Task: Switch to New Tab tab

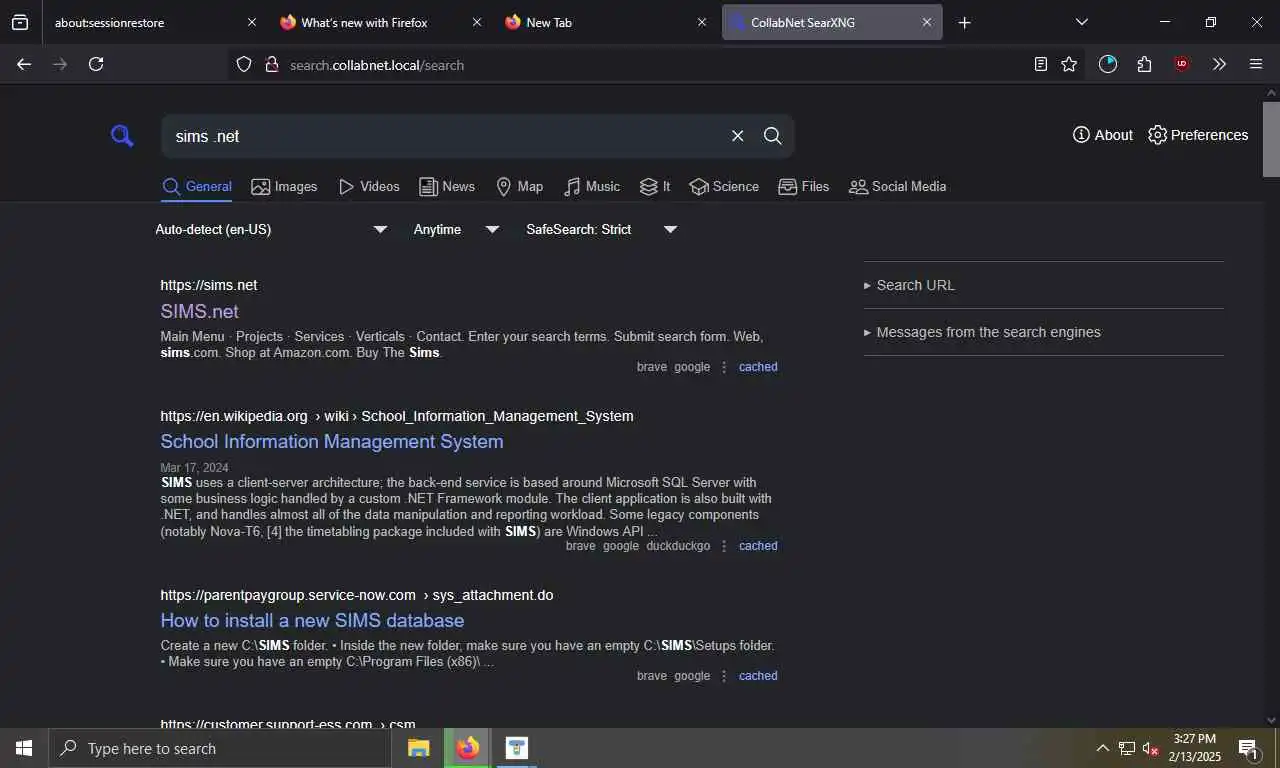Action: 606,22
